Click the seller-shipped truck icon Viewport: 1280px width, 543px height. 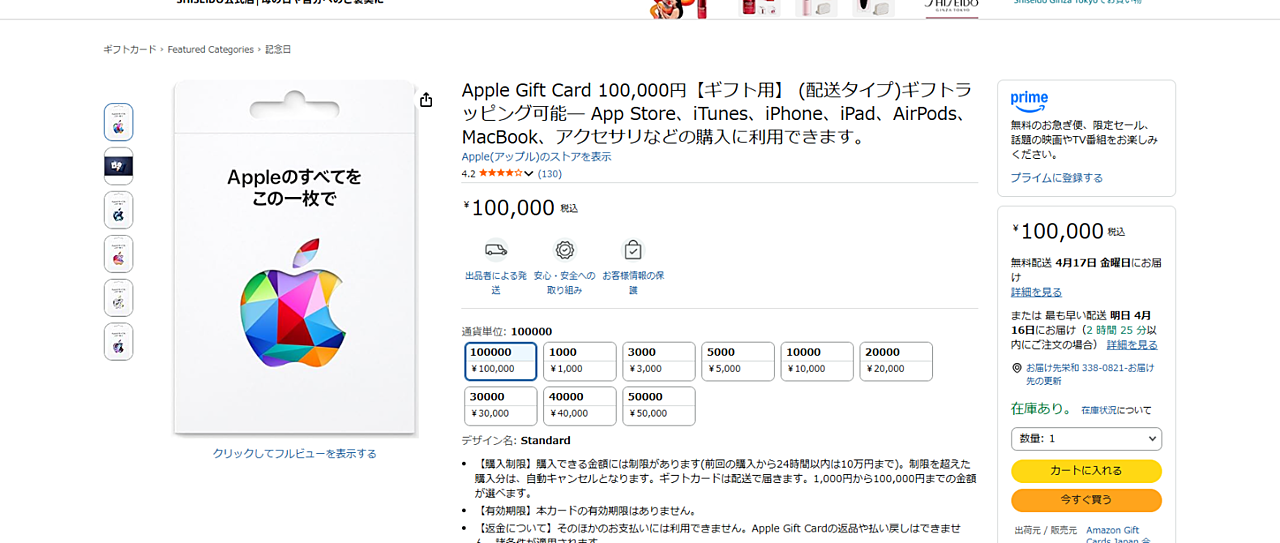(496, 250)
